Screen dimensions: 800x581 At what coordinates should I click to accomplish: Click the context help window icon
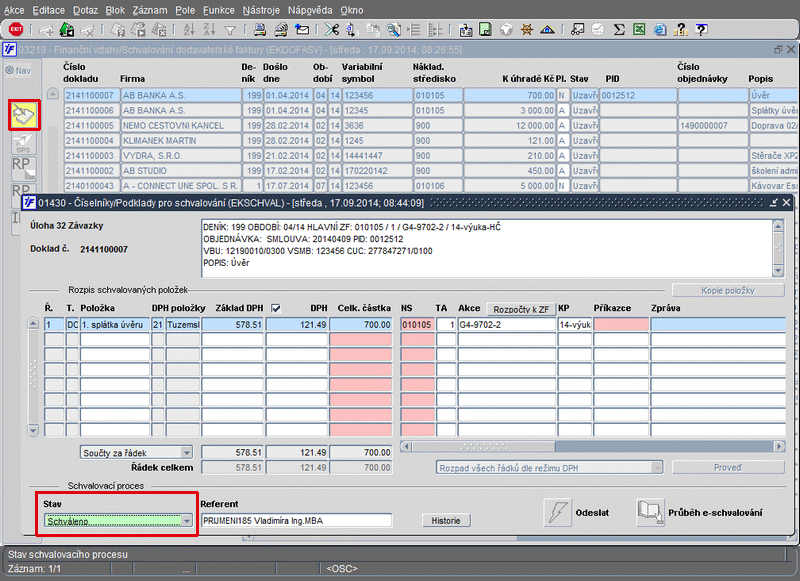click(x=702, y=30)
